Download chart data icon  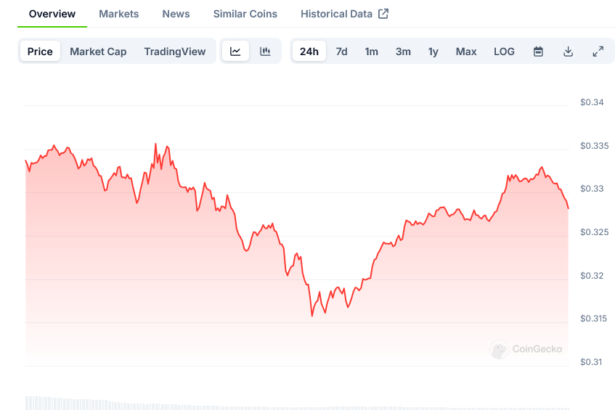[568, 51]
